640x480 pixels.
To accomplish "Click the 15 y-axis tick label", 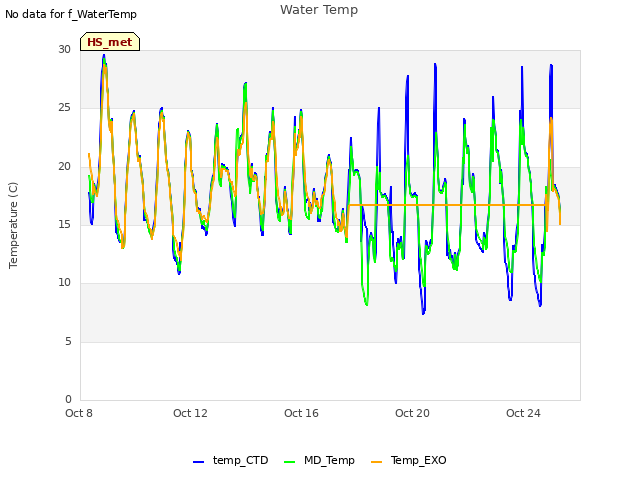I will coord(64,224).
